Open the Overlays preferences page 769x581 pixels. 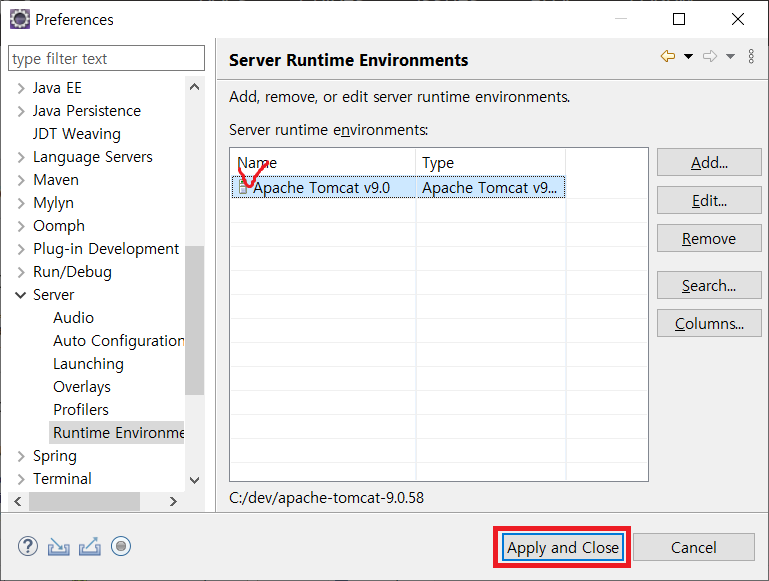coord(82,387)
